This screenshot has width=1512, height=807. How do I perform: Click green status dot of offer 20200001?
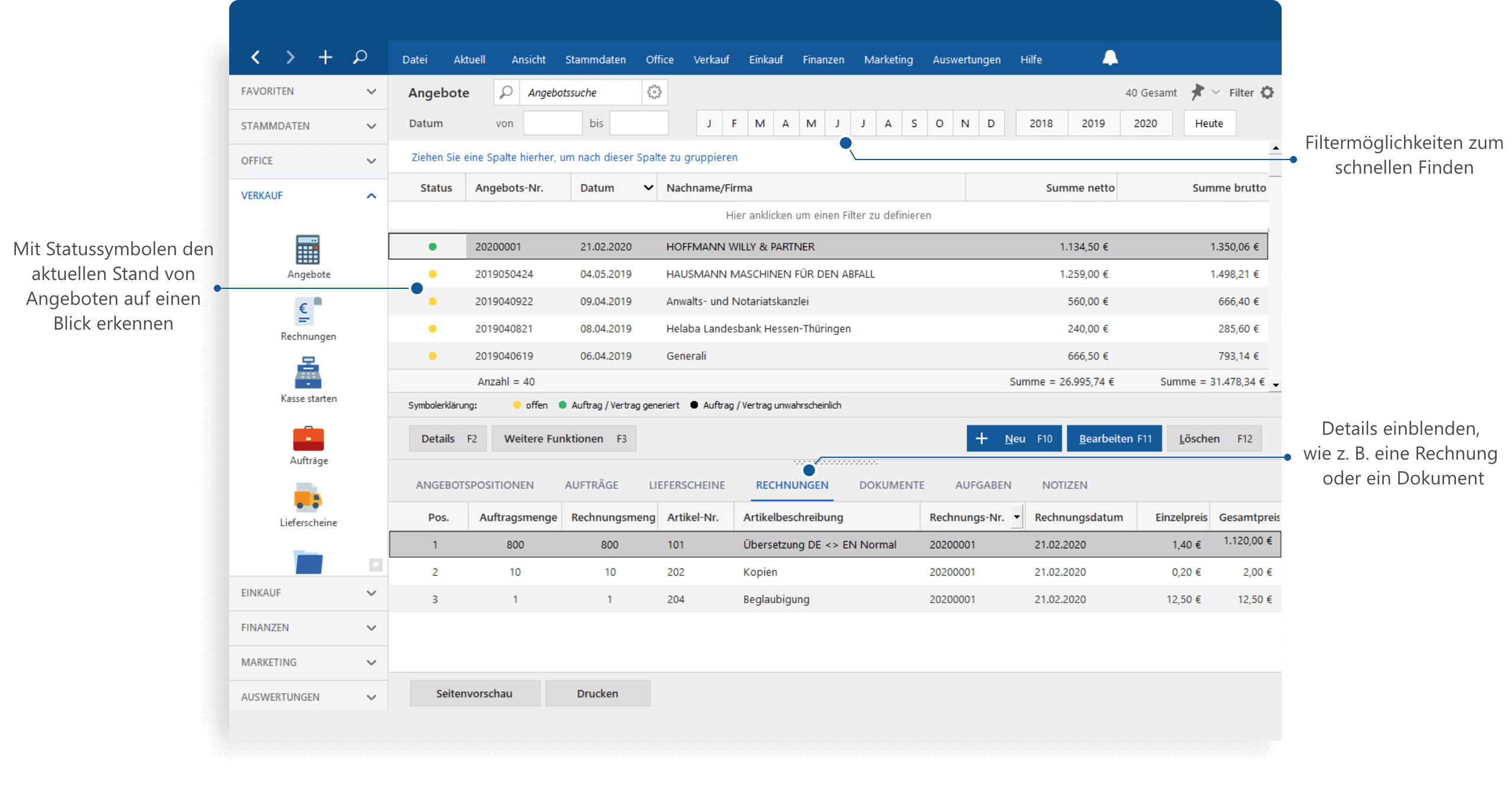[432, 247]
